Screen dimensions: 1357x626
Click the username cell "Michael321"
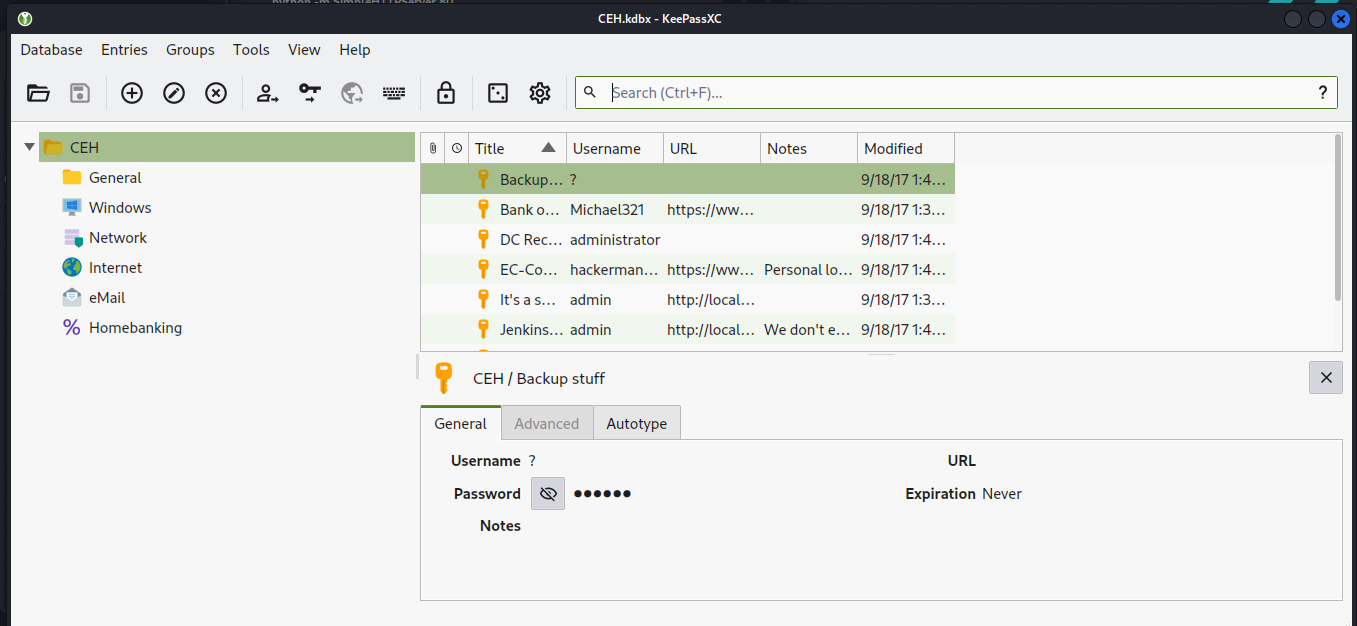pos(607,209)
